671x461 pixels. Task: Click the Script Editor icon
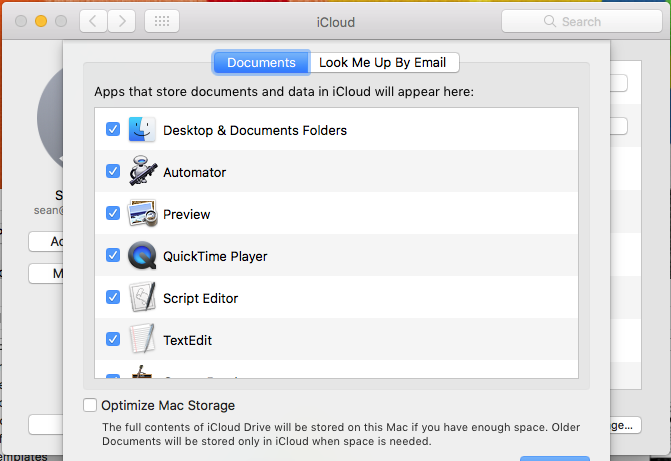141,298
